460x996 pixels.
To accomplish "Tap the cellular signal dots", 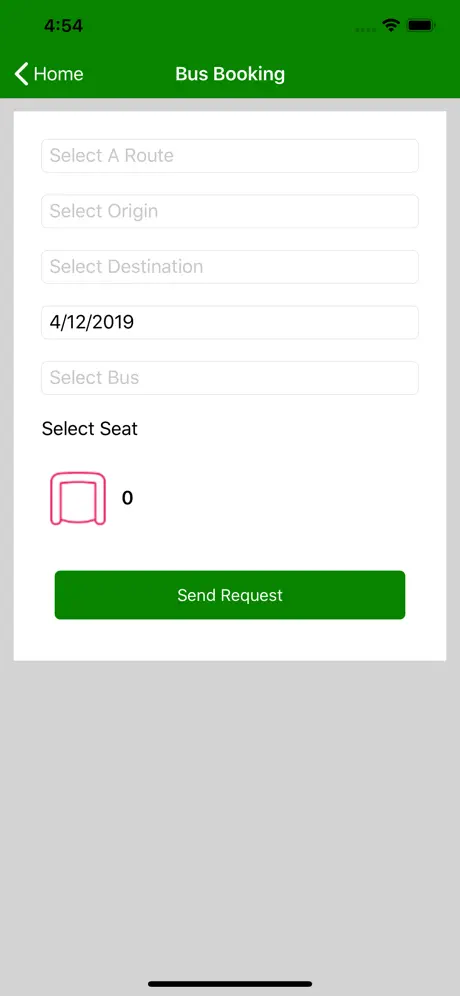I will pos(366,29).
